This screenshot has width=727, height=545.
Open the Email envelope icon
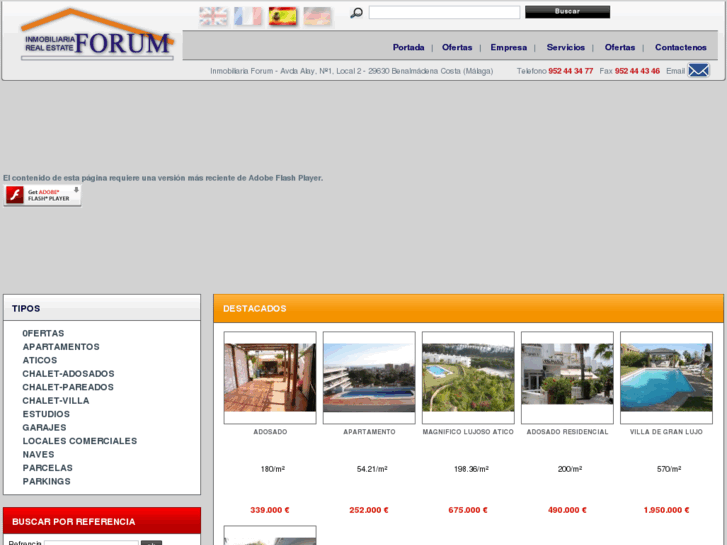(x=698, y=71)
